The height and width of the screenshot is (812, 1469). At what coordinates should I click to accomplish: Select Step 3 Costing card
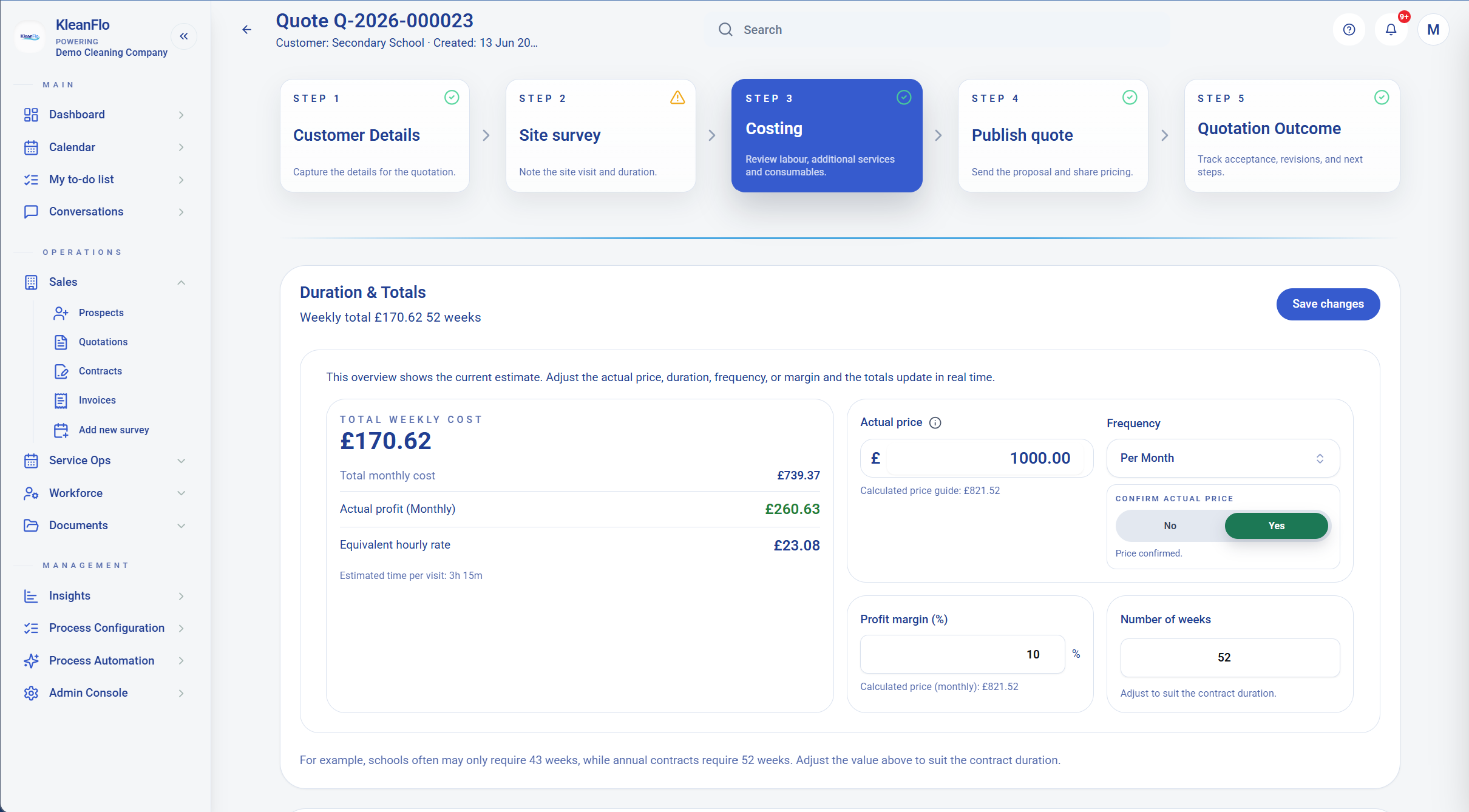pos(826,135)
